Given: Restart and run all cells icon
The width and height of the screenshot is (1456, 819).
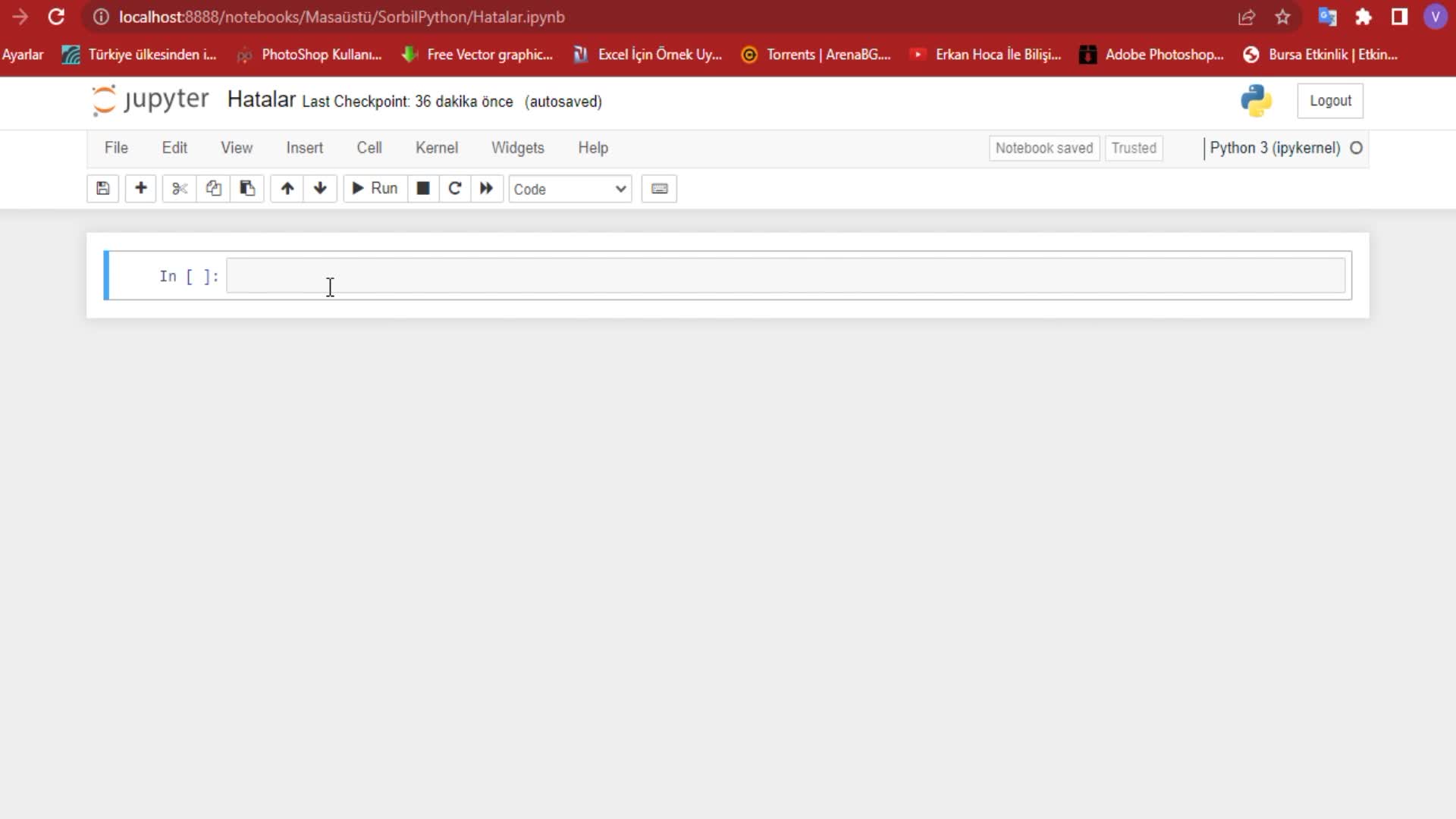Looking at the screenshot, I should tap(486, 189).
